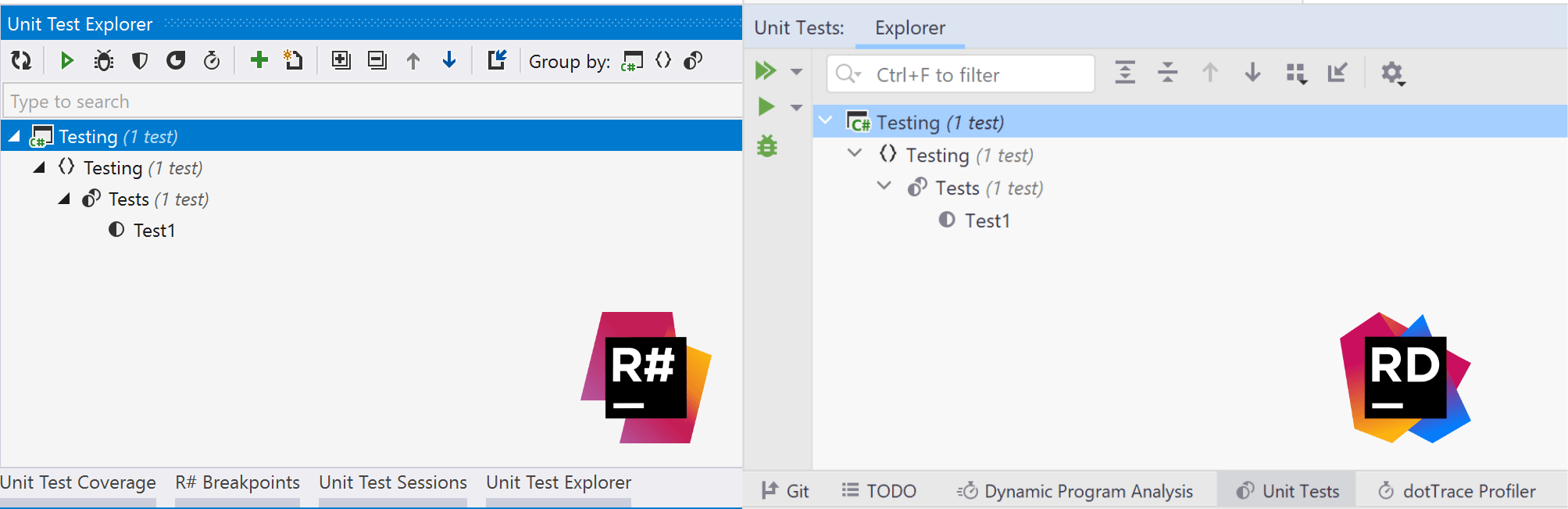
Task: Click the Type to search field
Action: tap(371, 102)
